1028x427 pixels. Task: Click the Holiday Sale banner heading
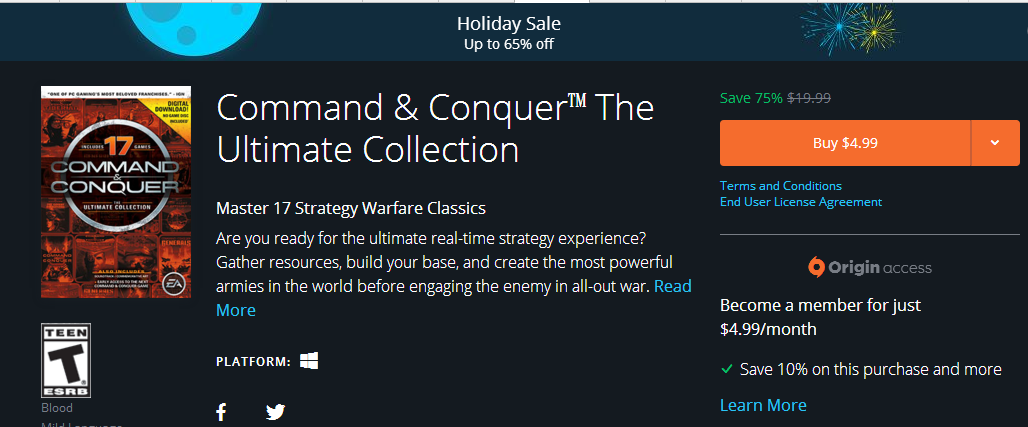509,23
